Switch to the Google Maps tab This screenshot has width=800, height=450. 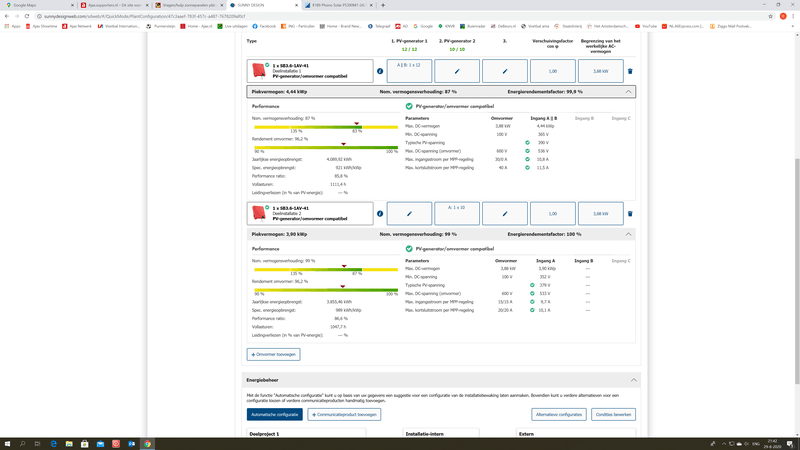(x=38, y=5)
